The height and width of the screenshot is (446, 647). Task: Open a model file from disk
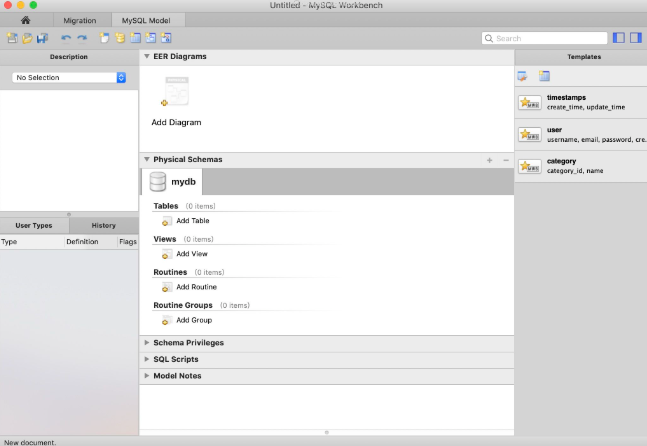27,38
